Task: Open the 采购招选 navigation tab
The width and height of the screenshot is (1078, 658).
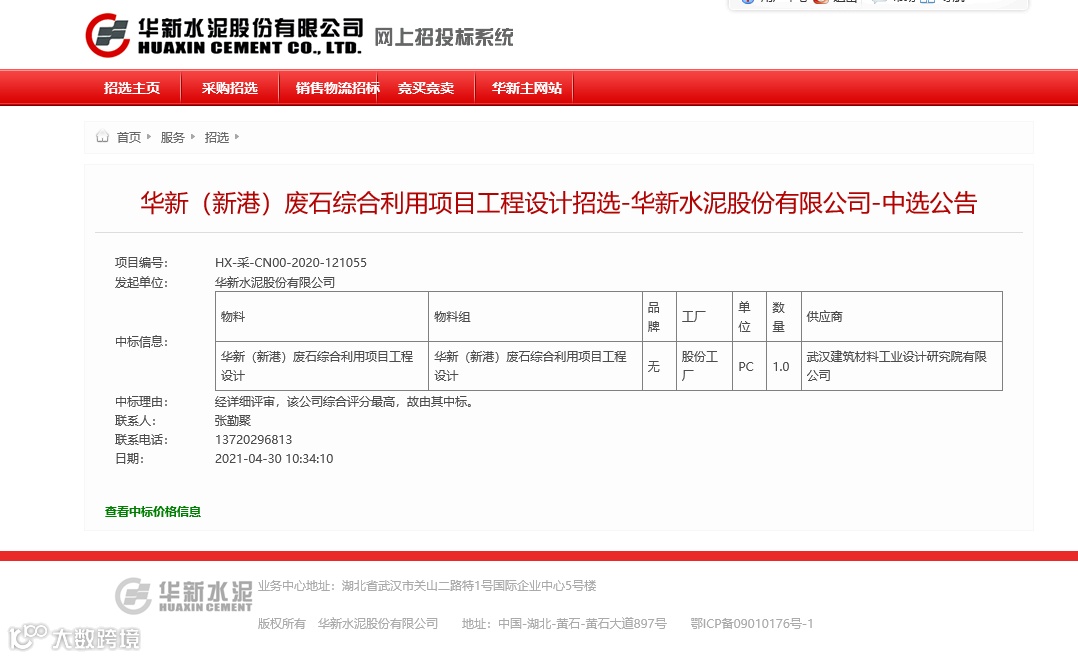Action: pyautogui.click(x=230, y=88)
